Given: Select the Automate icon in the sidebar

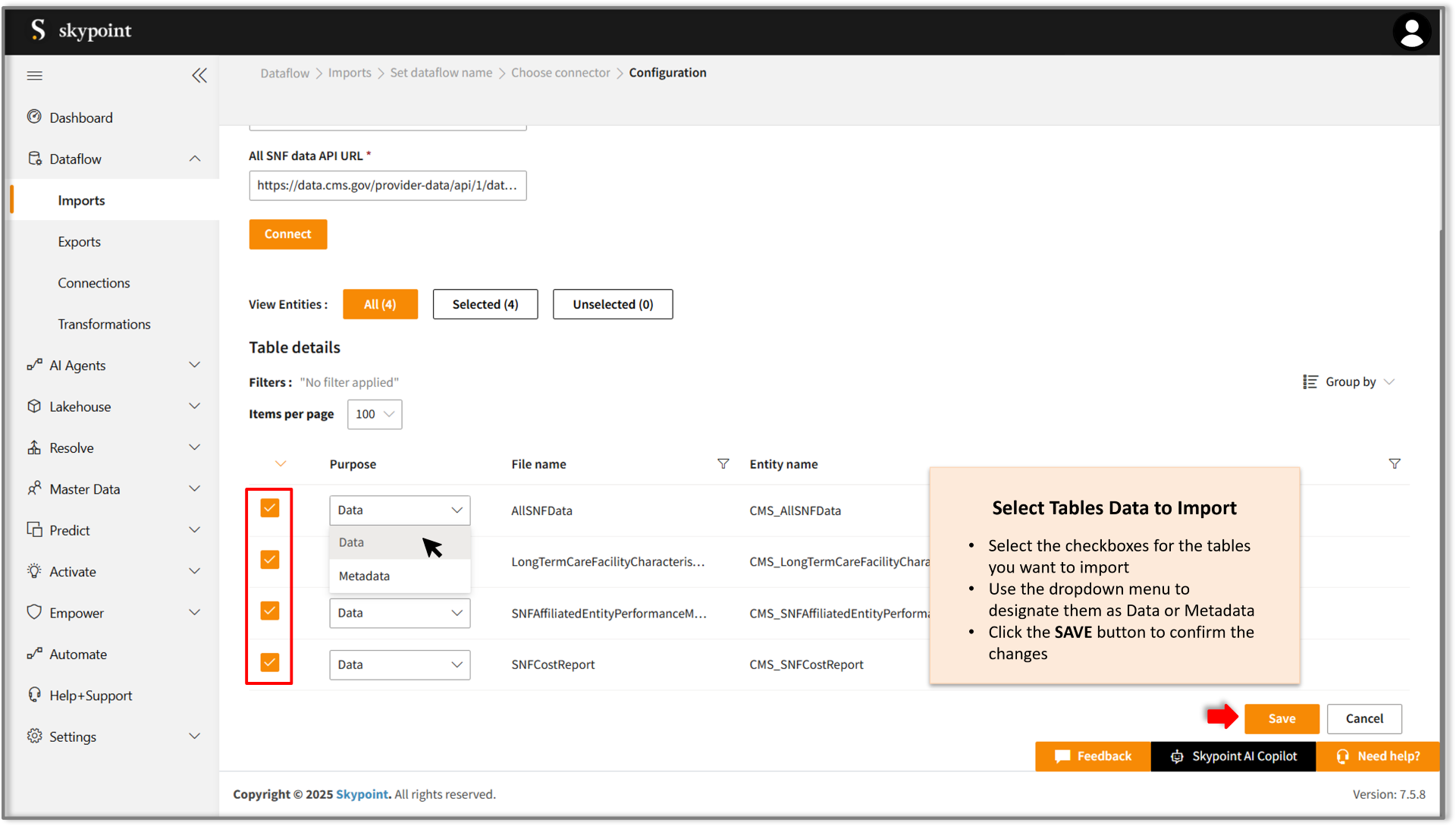Looking at the screenshot, I should (x=35, y=654).
